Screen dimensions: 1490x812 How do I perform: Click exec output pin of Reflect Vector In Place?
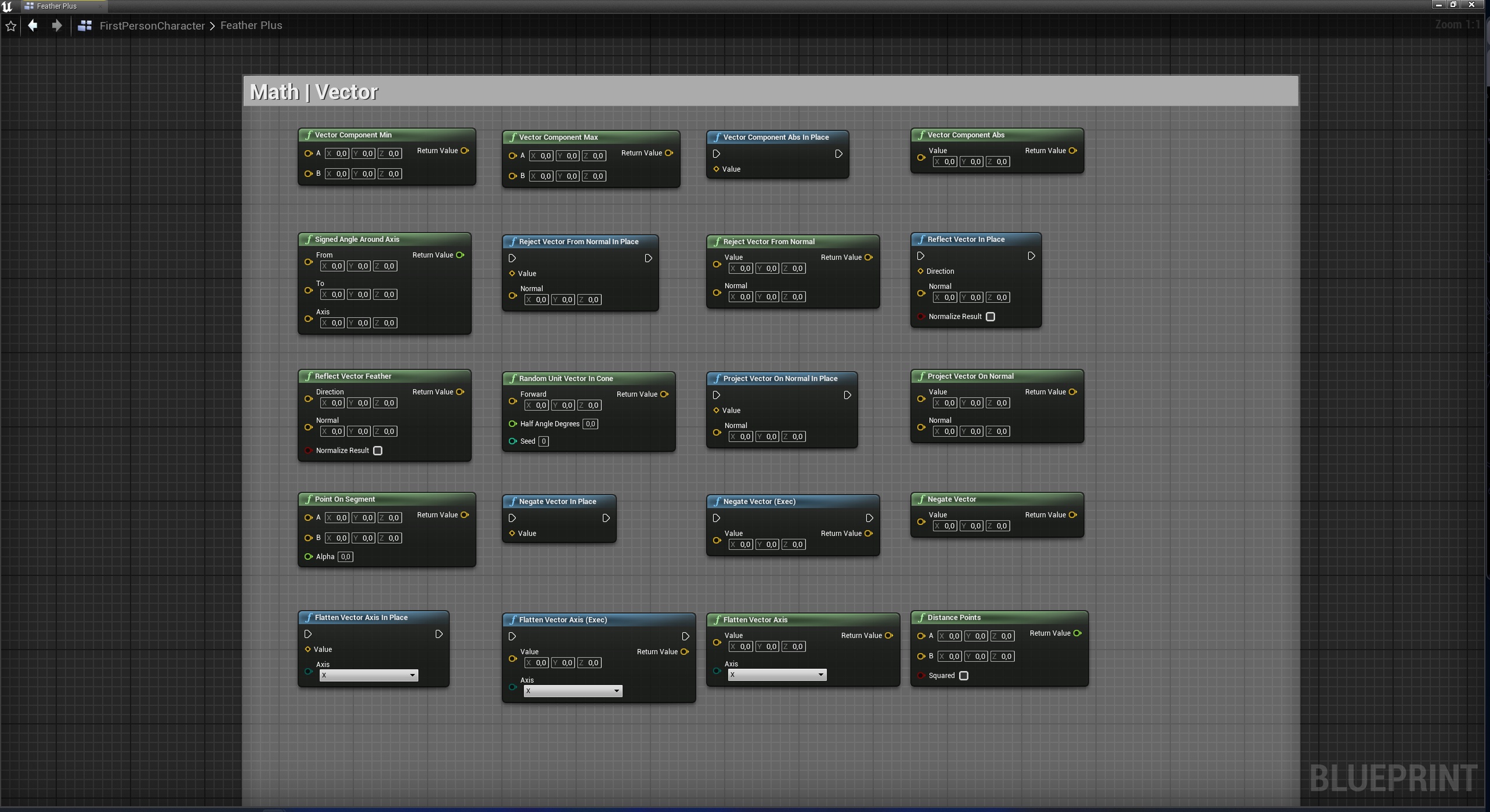(x=1031, y=256)
